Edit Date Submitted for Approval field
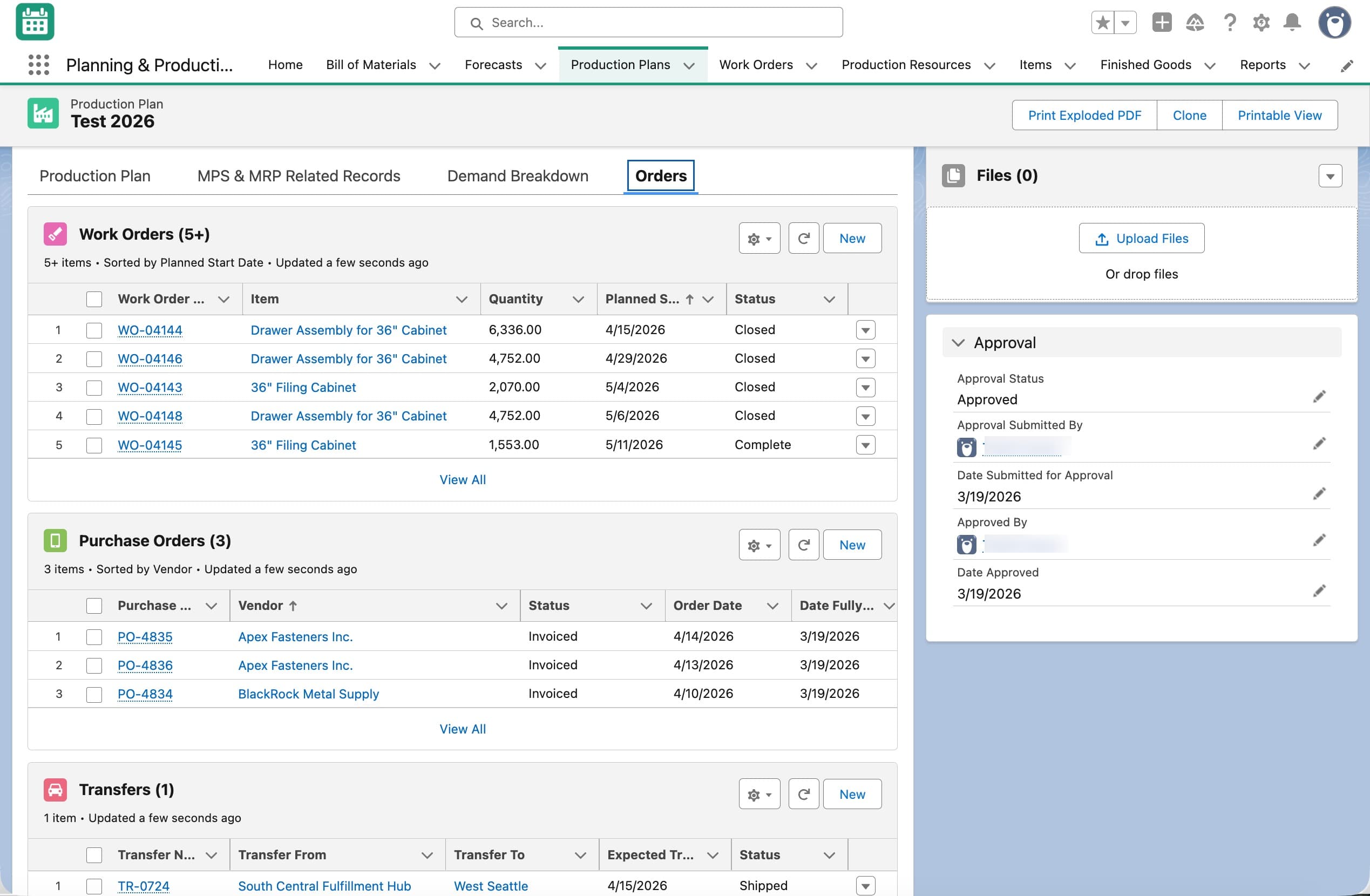The image size is (1370, 896). (x=1319, y=494)
